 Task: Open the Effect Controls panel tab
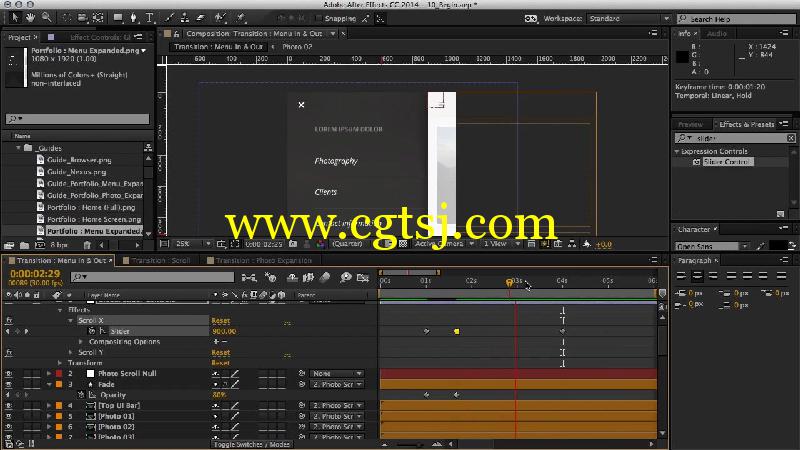coord(100,37)
